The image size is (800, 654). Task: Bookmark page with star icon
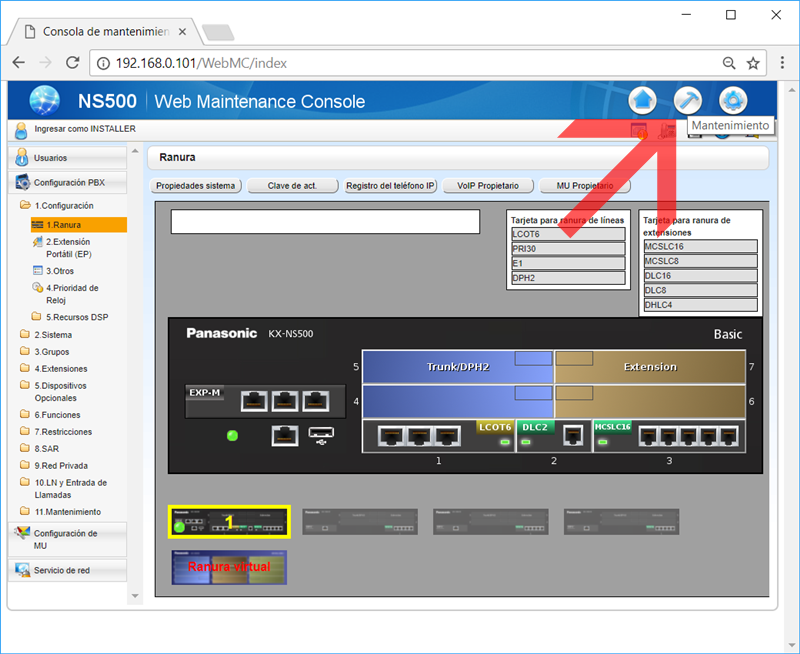pos(753,63)
